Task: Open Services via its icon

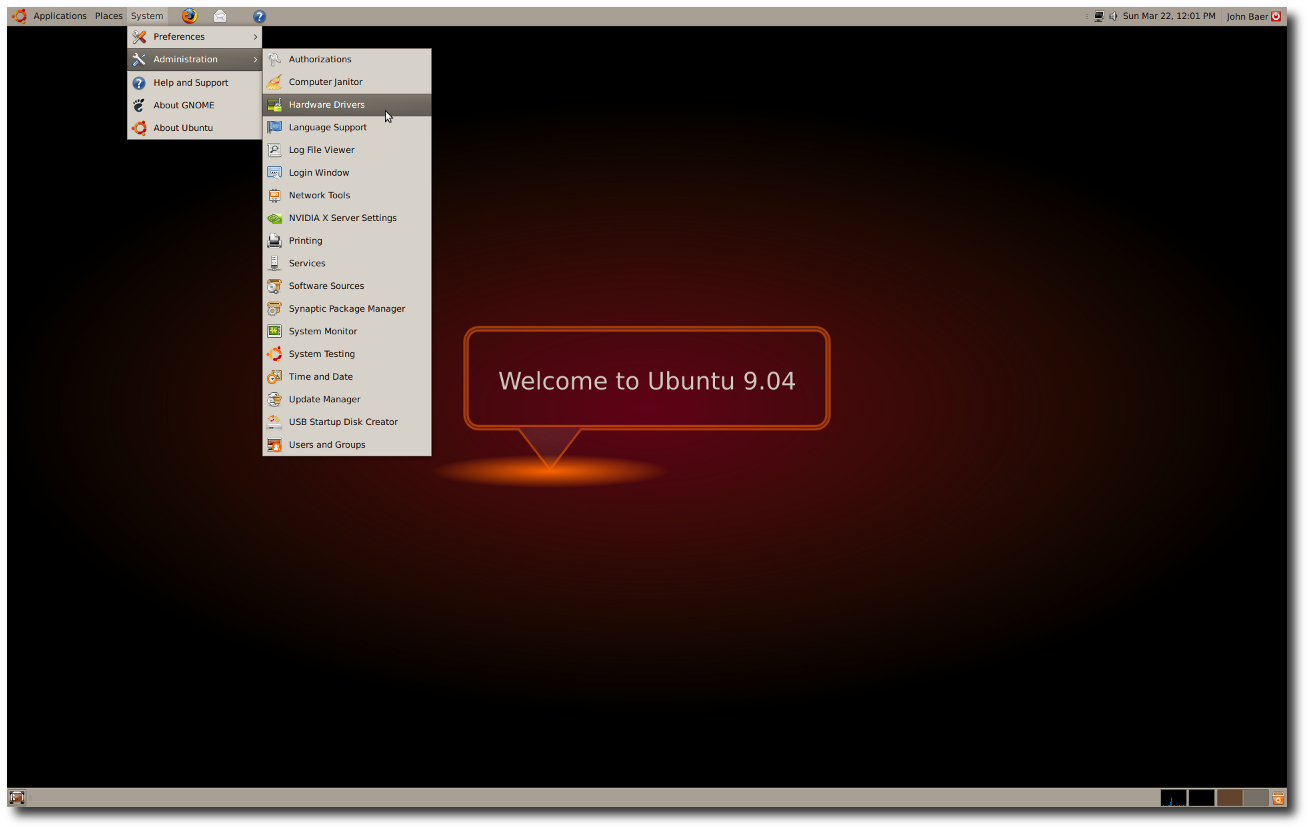Action: pos(274,263)
